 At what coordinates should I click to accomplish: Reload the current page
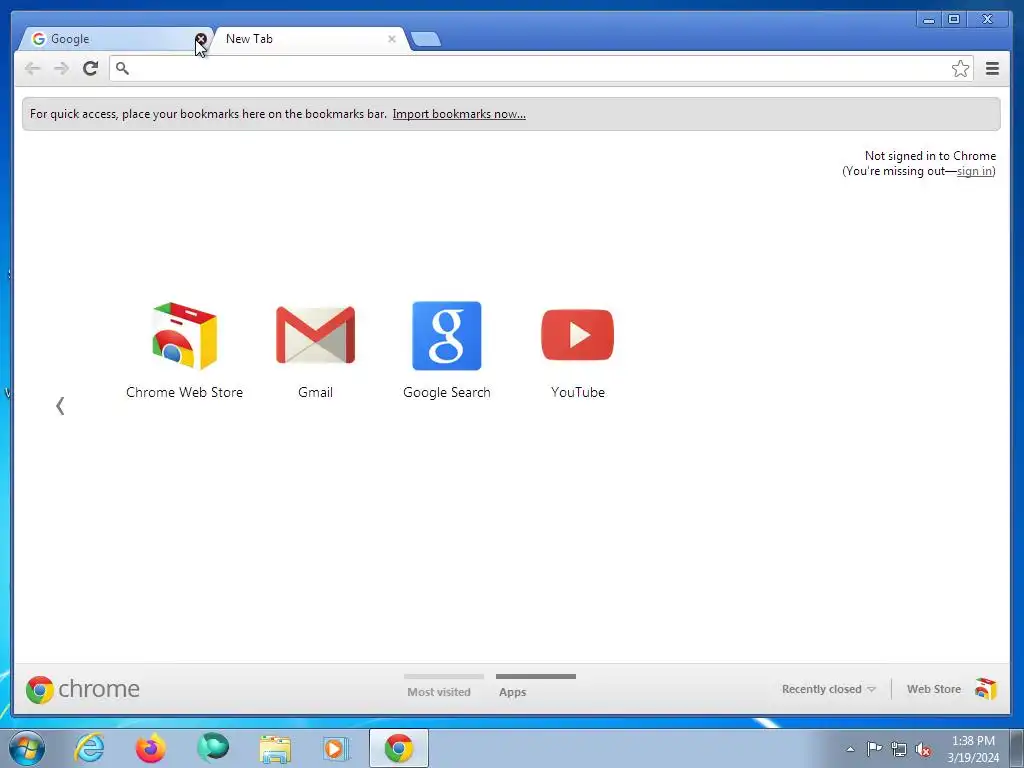90,68
